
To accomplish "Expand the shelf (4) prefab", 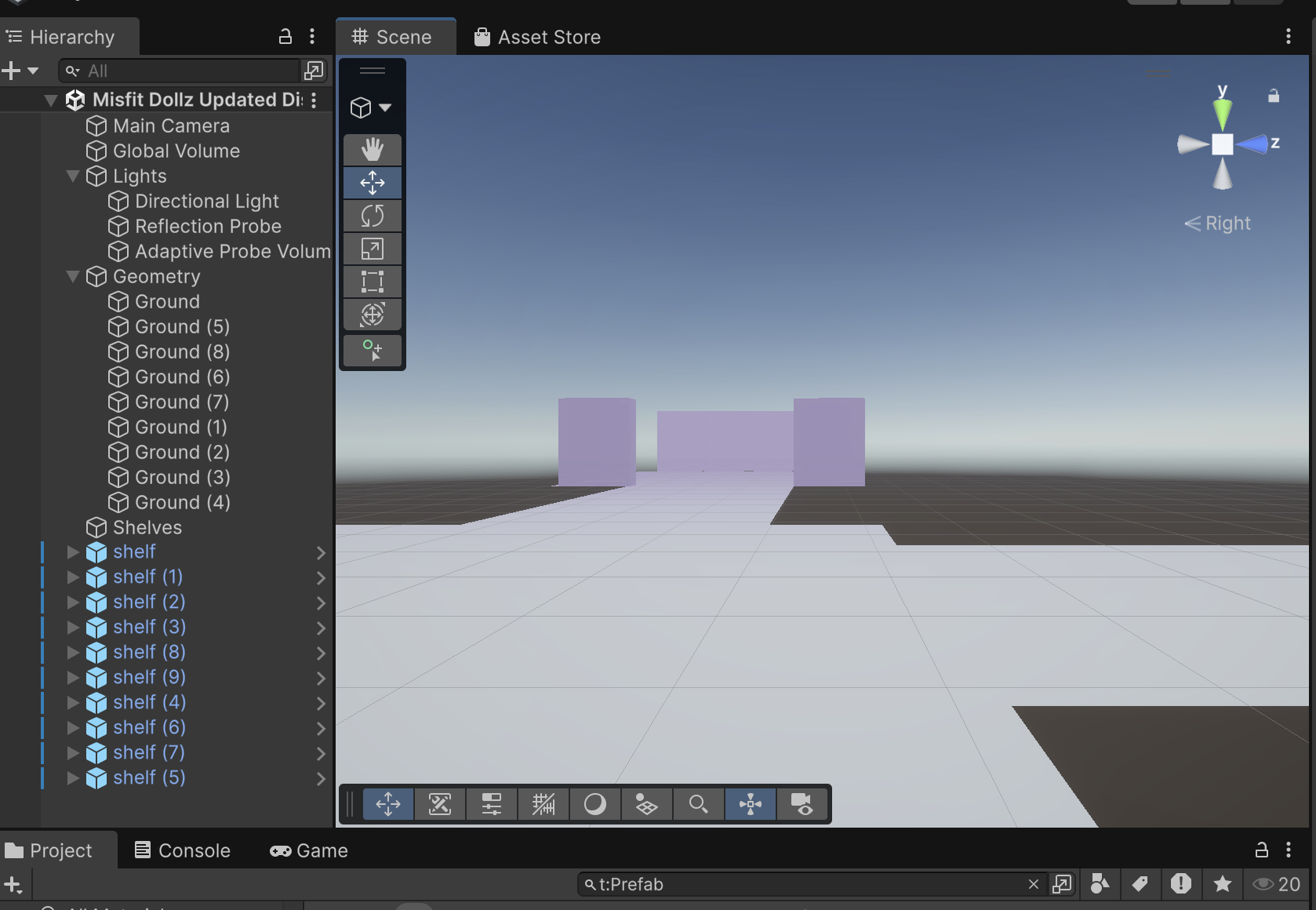I will 73,702.
